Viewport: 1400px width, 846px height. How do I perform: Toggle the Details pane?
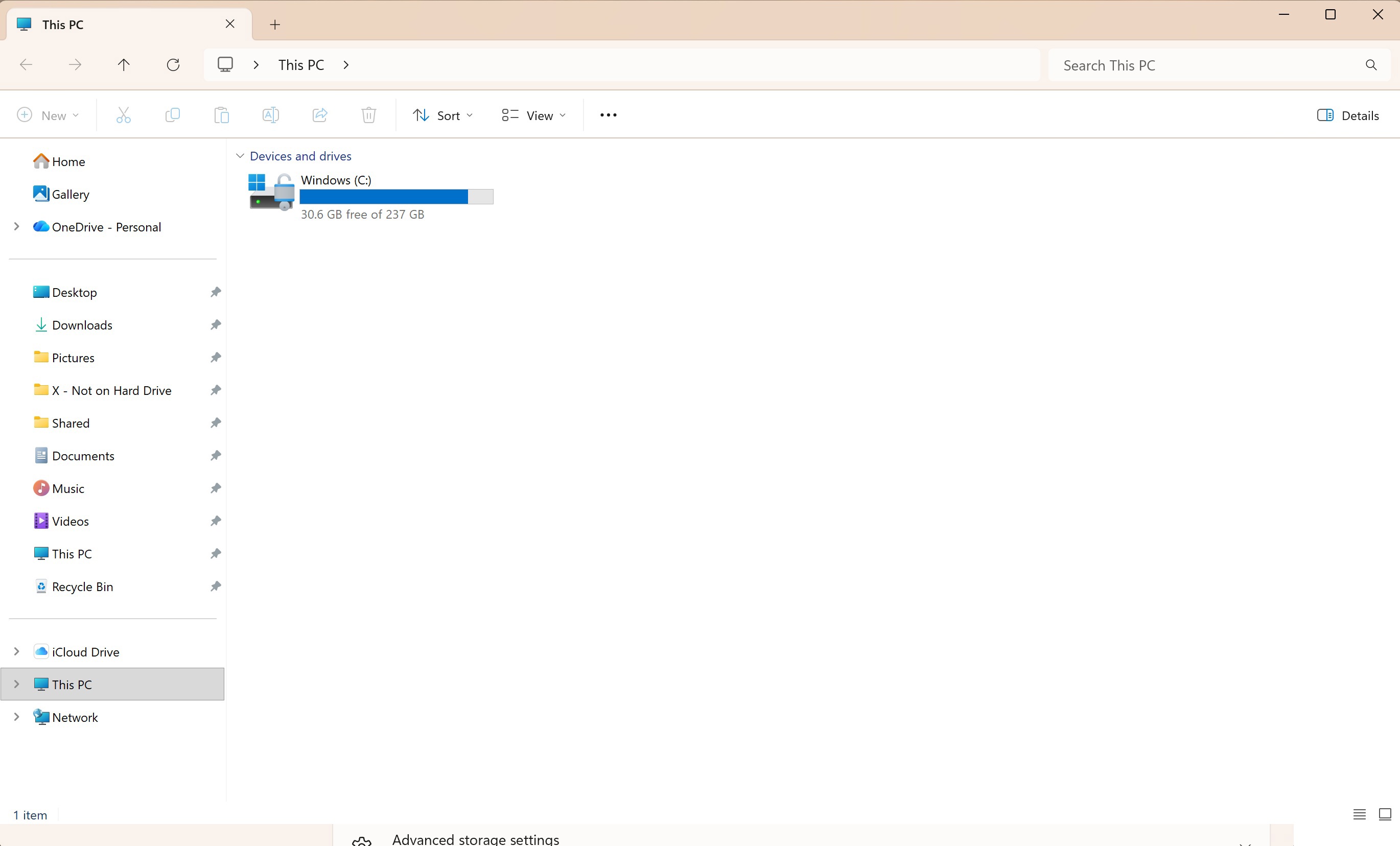click(1348, 115)
